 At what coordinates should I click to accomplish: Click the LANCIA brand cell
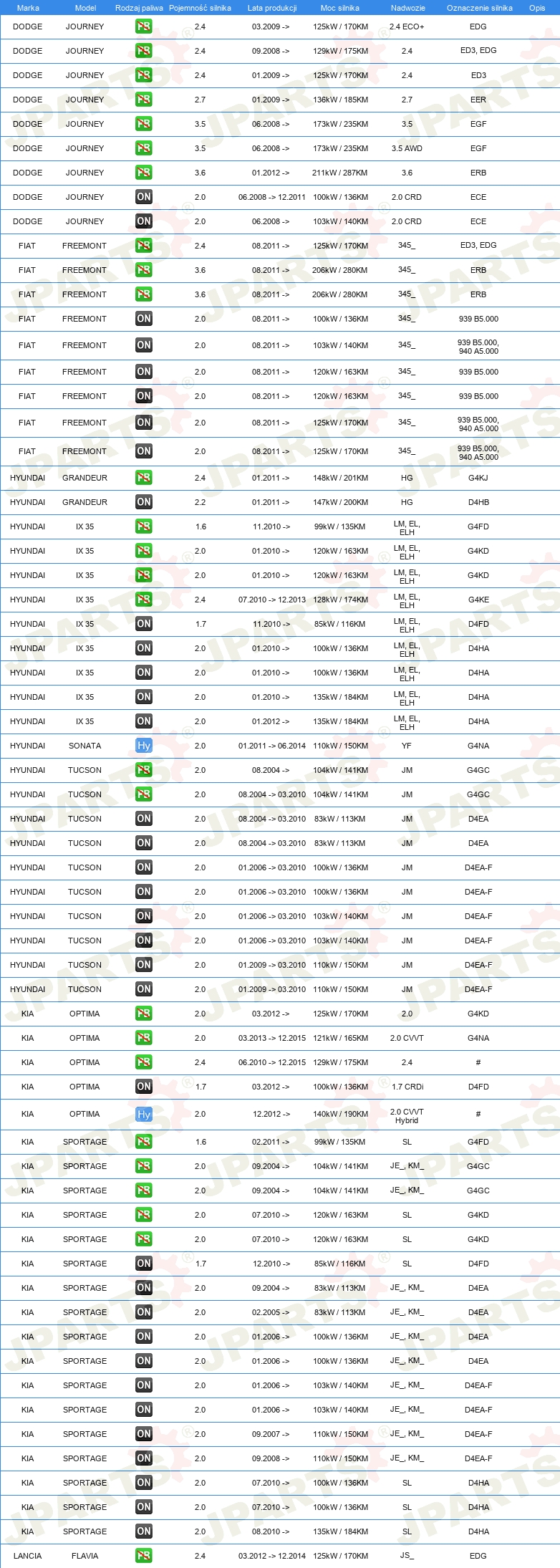coord(27,1556)
